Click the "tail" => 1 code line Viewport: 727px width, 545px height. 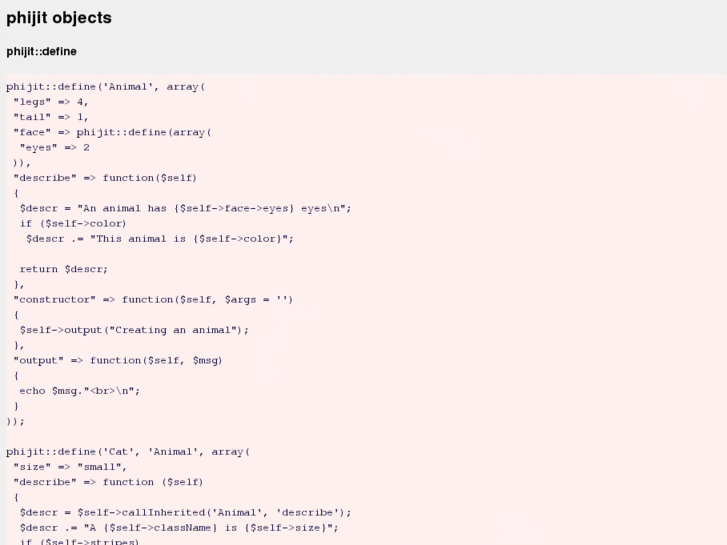[x=51, y=117]
